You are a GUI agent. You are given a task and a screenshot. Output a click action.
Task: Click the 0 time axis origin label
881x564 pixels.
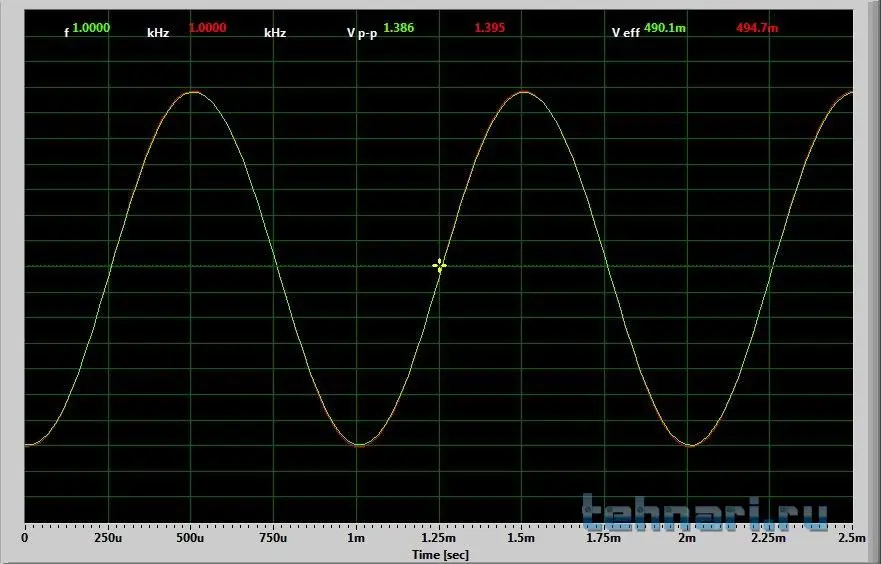25,538
